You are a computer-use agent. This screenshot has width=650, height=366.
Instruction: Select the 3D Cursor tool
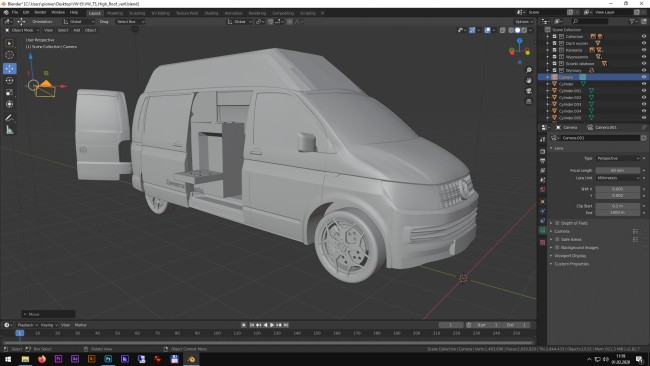pos(10,55)
